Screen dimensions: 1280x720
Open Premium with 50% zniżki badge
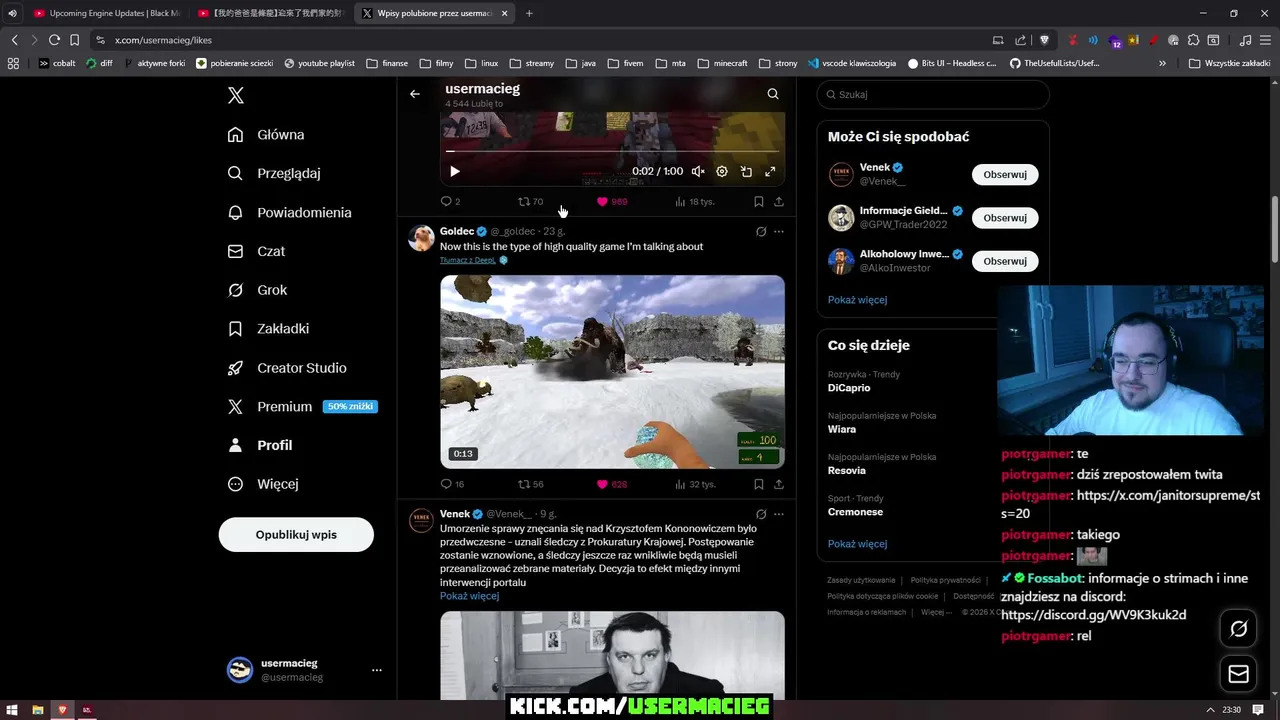click(x=302, y=407)
